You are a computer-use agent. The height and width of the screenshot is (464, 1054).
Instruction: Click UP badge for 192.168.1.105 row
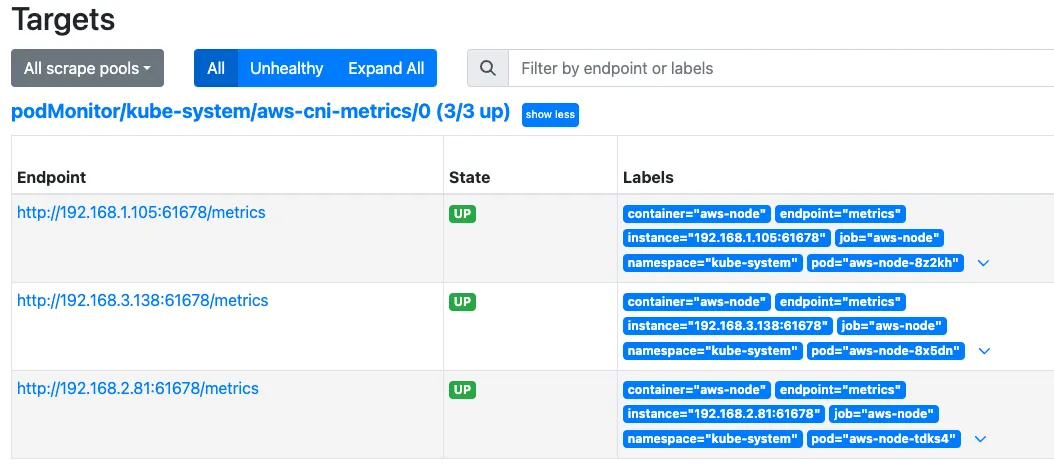(x=462, y=214)
